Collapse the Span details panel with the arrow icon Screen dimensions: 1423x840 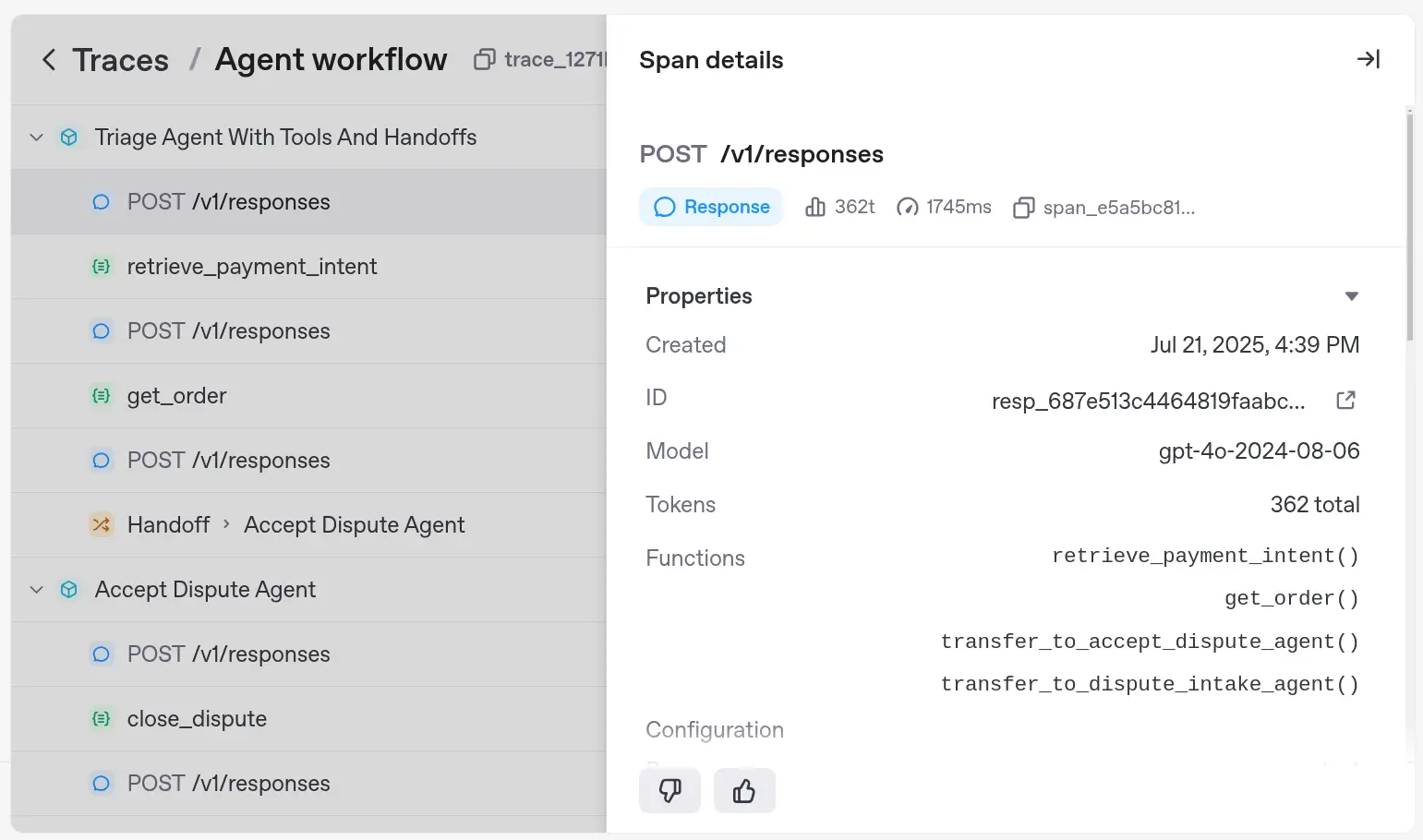pos(1369,58)
